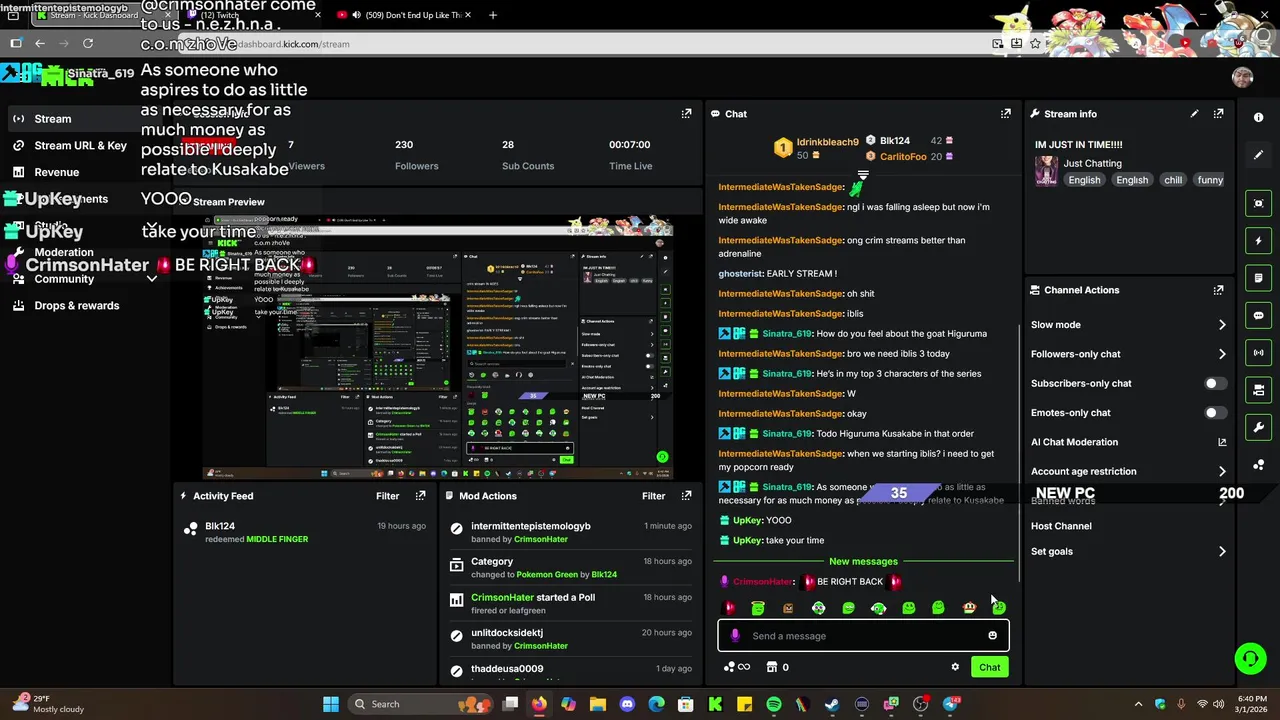Open the green headset support button
The height and width of the screenshot is (720, 1280).
coord(1250,658)
